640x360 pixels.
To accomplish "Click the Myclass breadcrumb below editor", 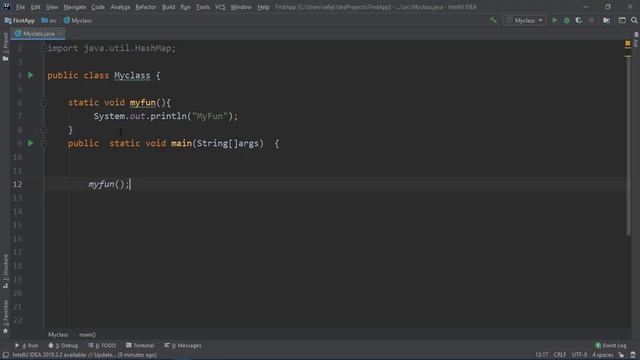I will 58,335.
